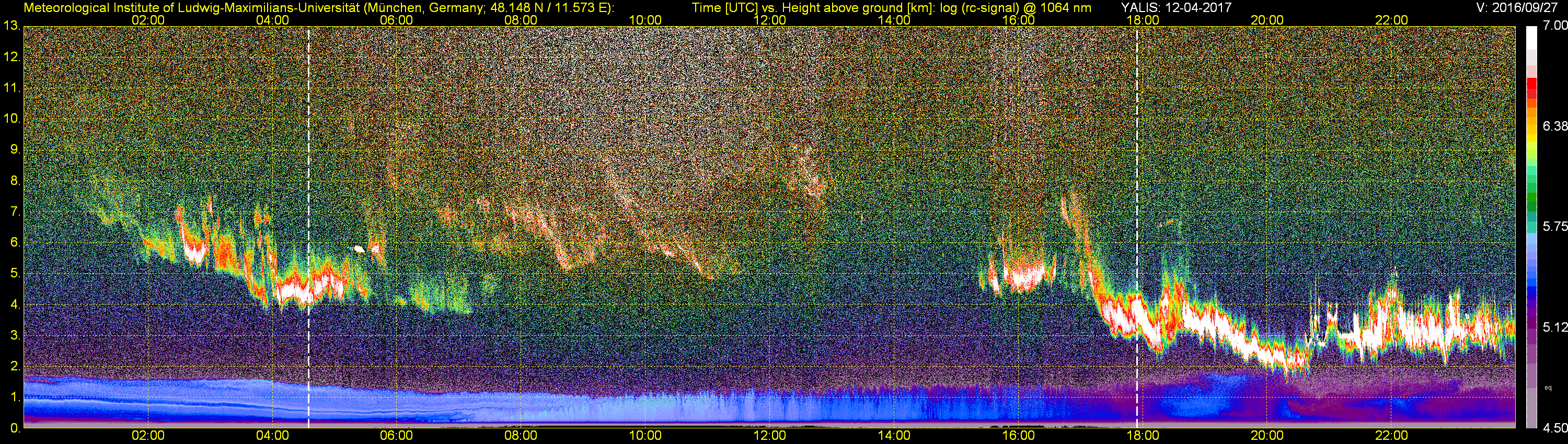This screenshot has width=1568, height=444.
Task: Select the 8 km height axis label
Action: (x=15, y=181)
